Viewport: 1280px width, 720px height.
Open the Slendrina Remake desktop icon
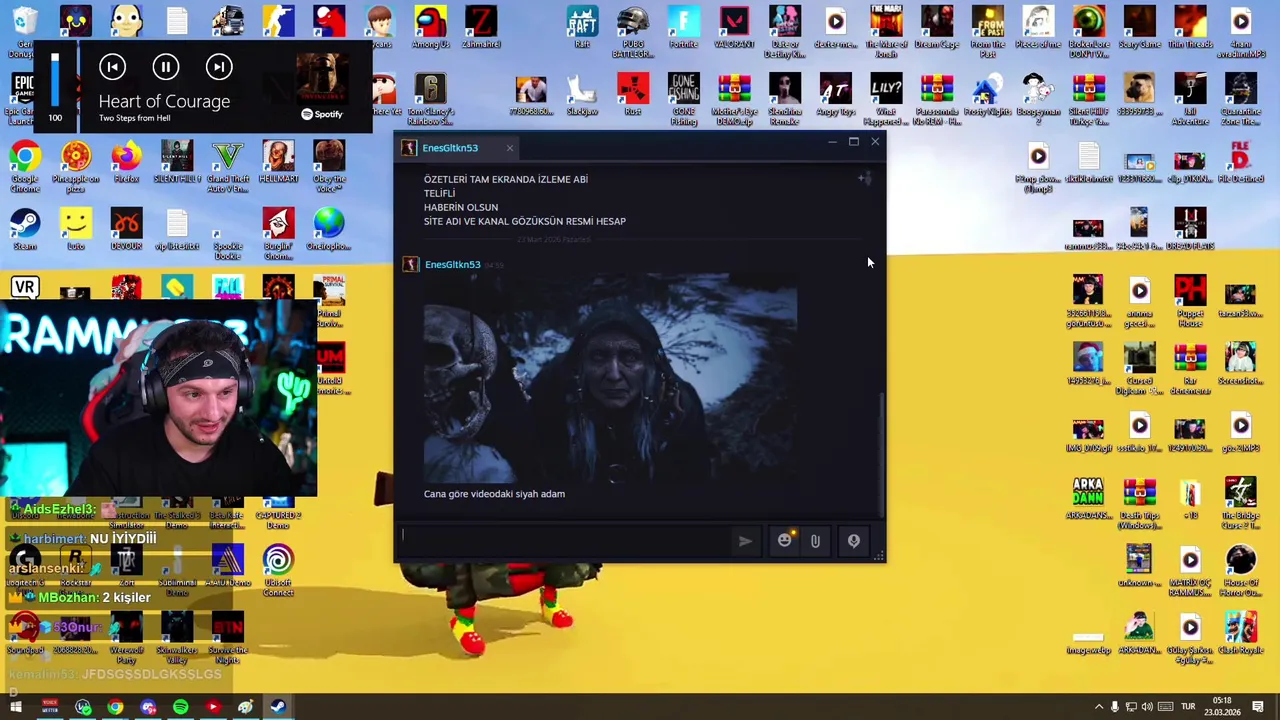[x=785, y=99]
